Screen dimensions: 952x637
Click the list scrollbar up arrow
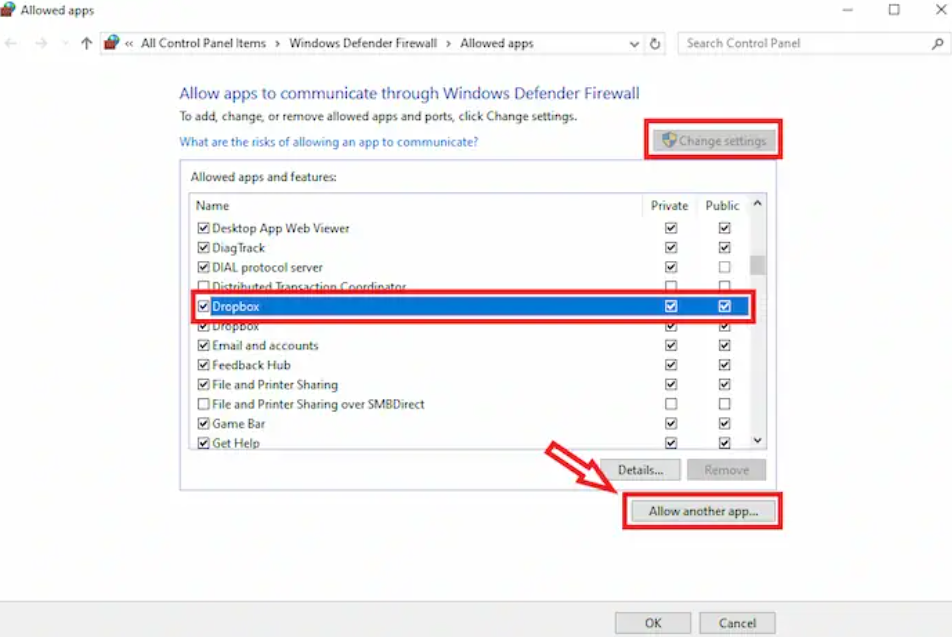(x=757, y=203)
